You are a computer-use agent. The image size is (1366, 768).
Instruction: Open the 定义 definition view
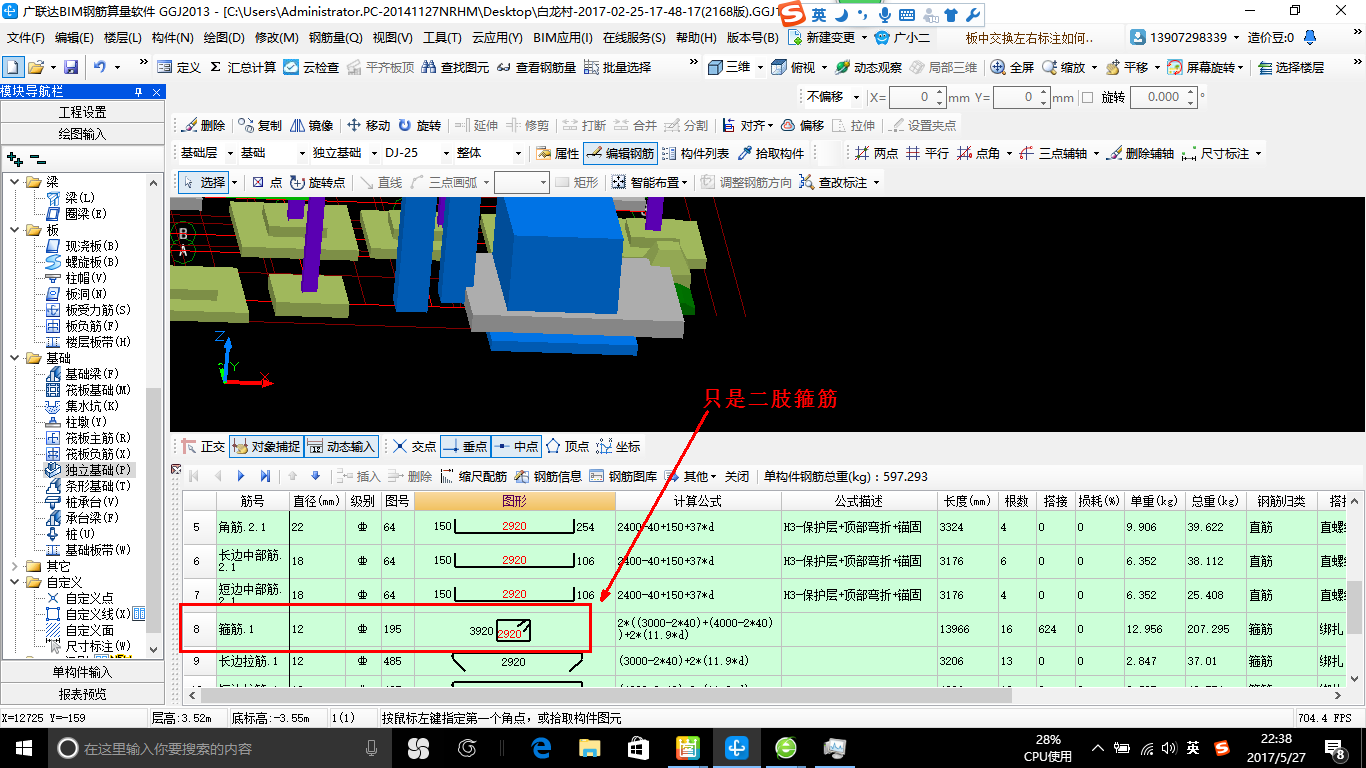click(179, 67)
